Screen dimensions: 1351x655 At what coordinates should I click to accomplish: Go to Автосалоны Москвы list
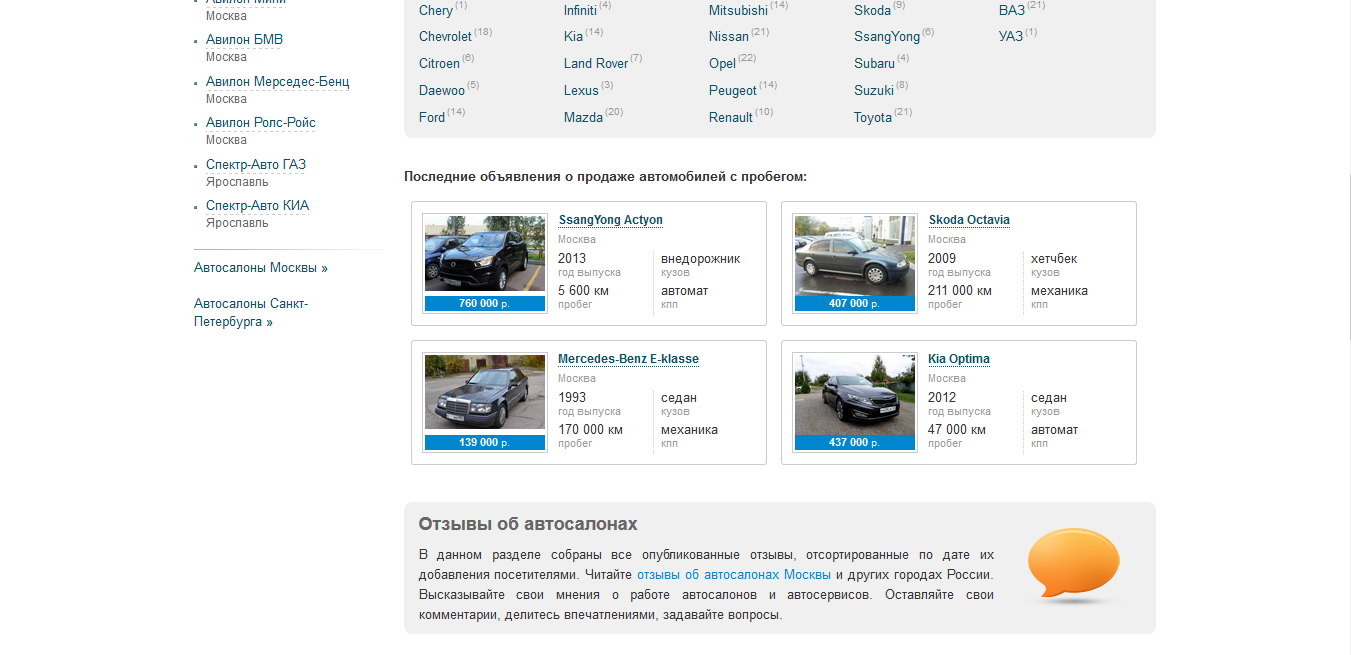(x=261, y=267)
